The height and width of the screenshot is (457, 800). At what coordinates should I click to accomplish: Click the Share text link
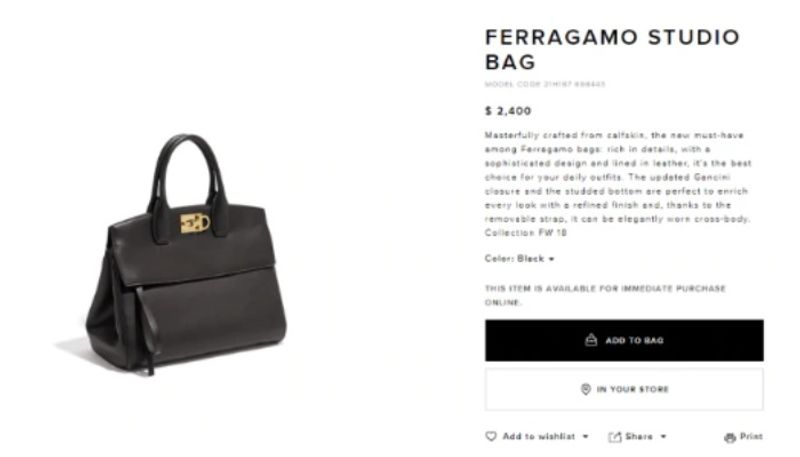click(639, 436)
